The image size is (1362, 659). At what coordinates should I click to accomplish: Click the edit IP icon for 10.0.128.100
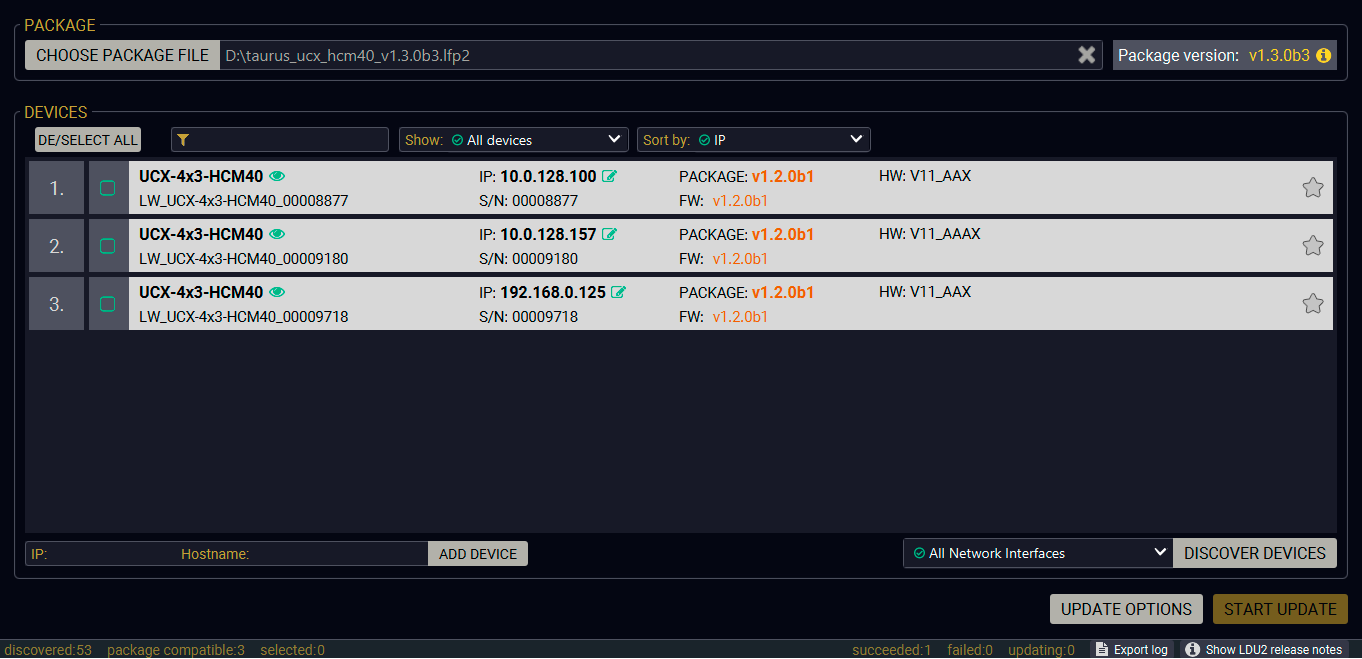click(x=609, y=177)
